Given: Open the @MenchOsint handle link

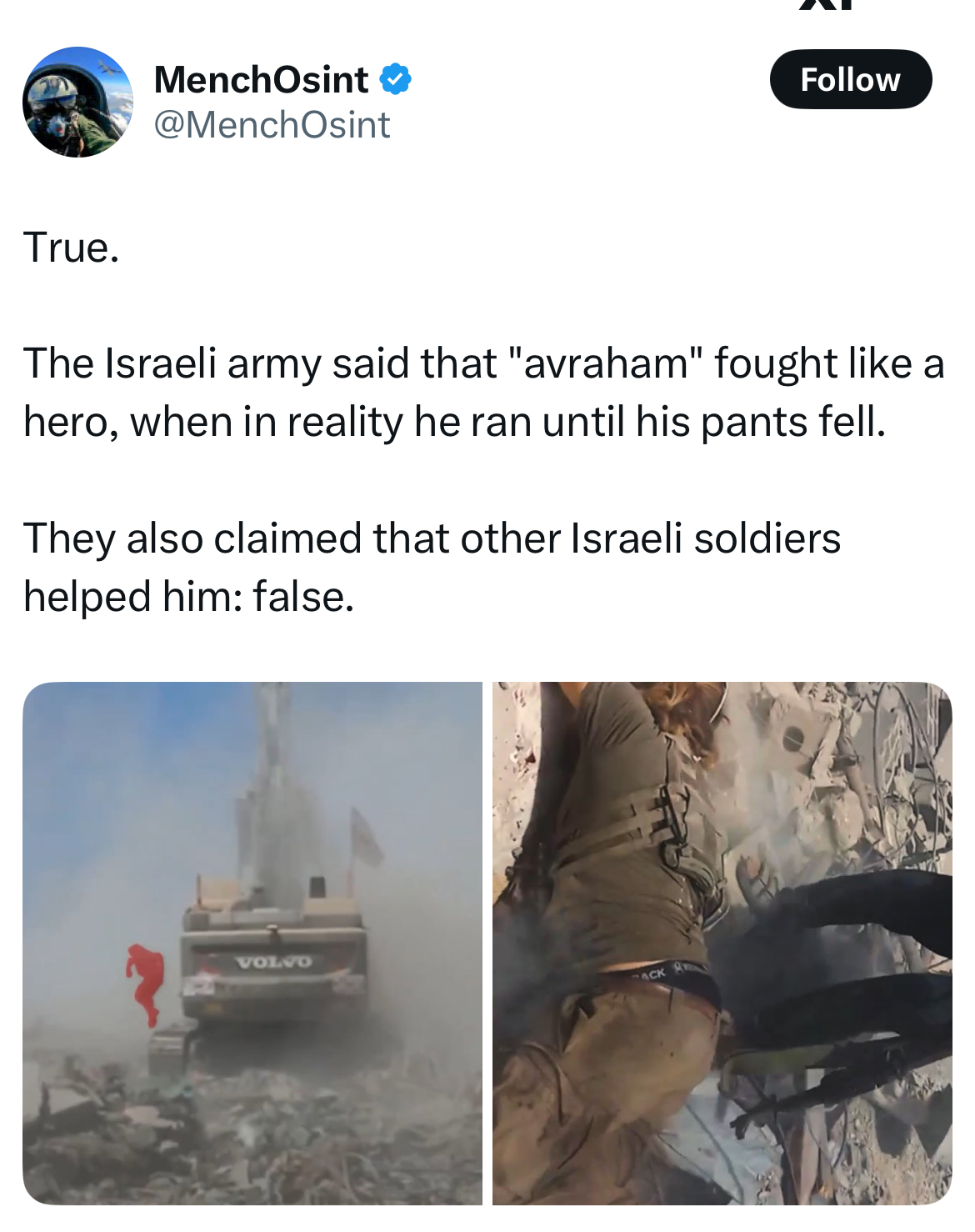Looking at the screenshot, I should click(272, 125).
